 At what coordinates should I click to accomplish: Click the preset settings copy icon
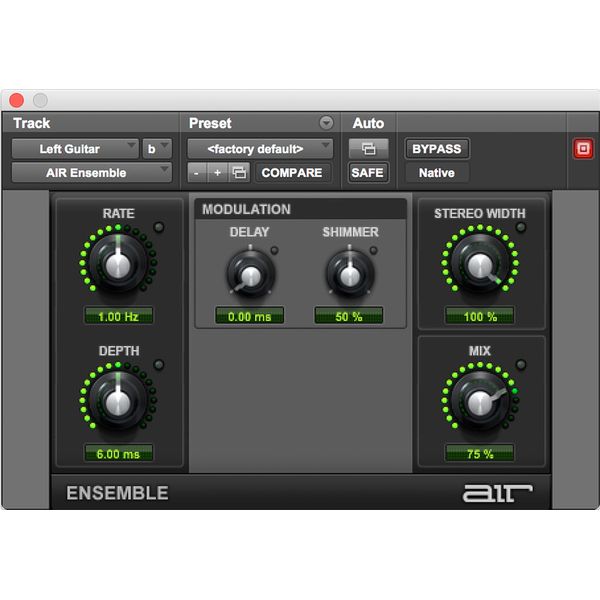click(x=239, y=173)
